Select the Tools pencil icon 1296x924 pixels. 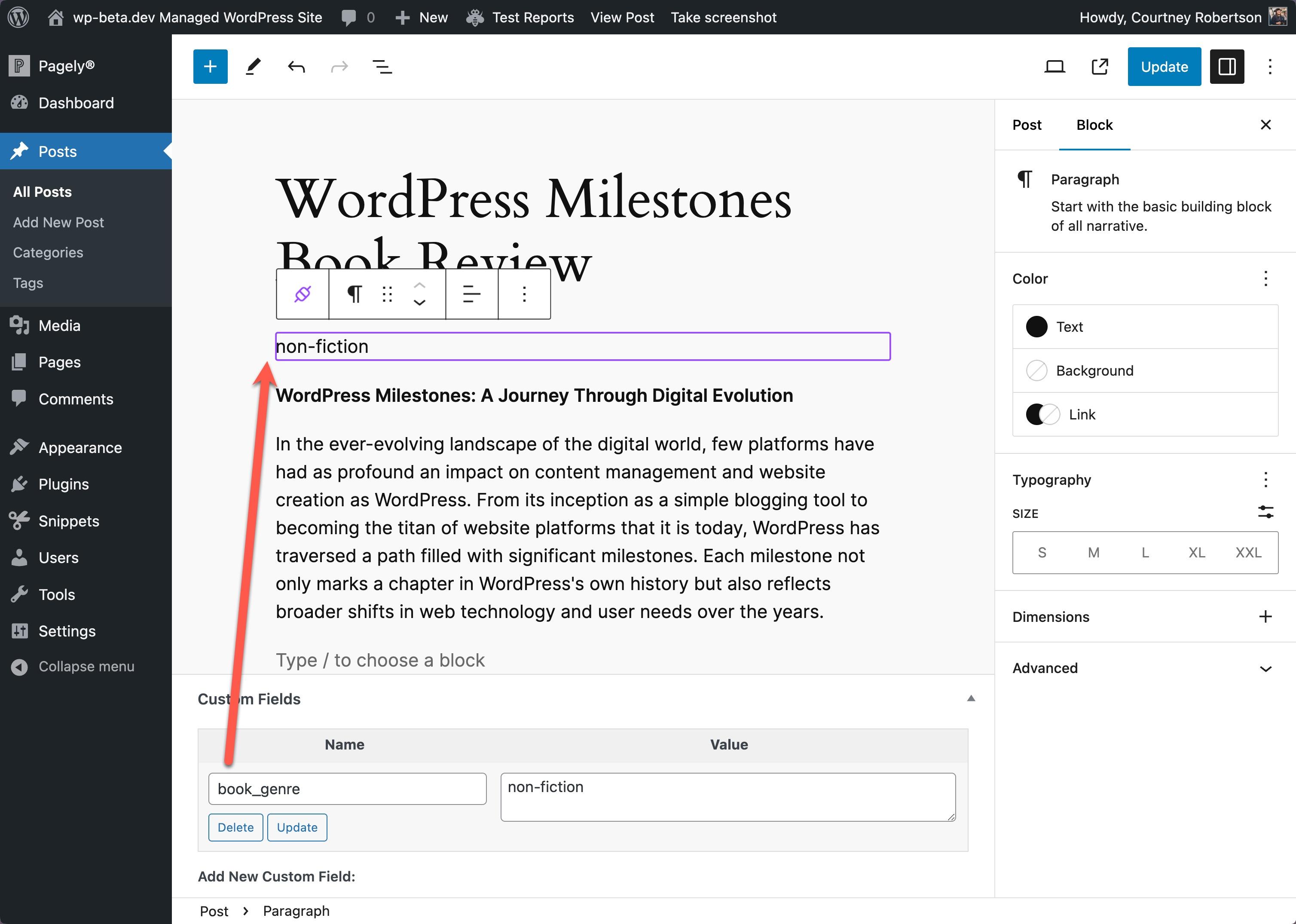pos(253,67)
